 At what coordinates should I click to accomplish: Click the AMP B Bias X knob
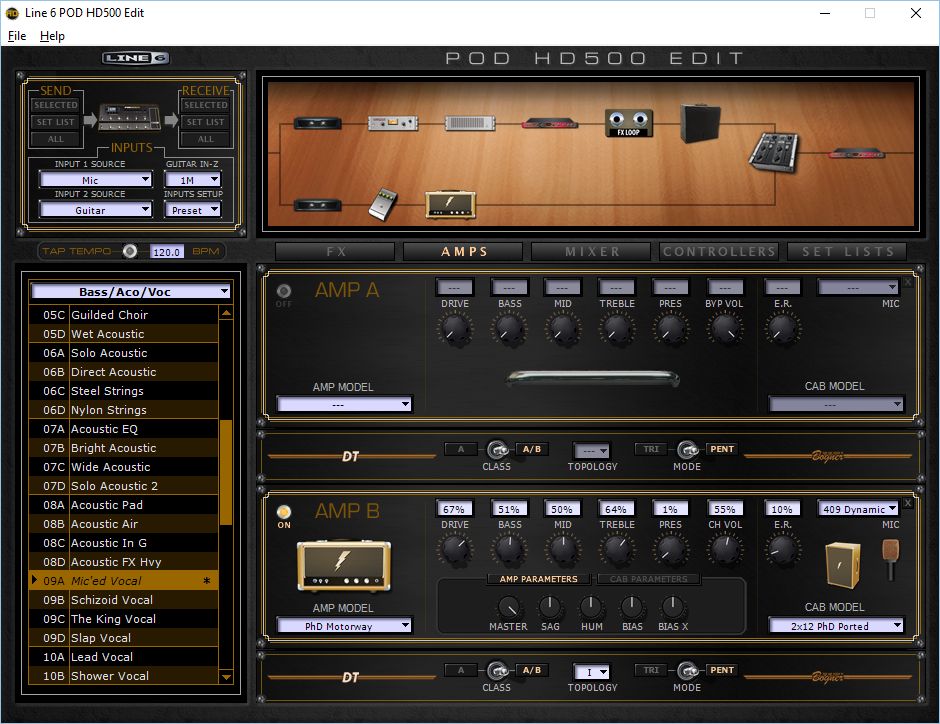click(673, 607)
